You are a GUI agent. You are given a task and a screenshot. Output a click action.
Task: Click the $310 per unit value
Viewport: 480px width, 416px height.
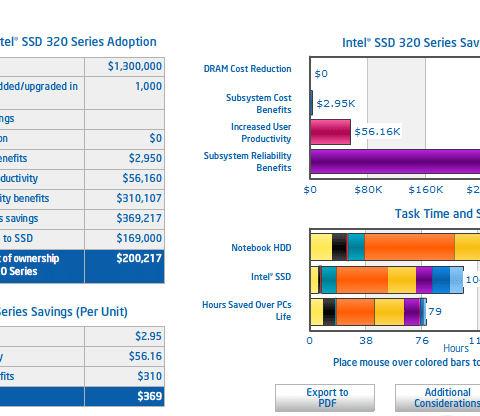click(x=150, y=376)
